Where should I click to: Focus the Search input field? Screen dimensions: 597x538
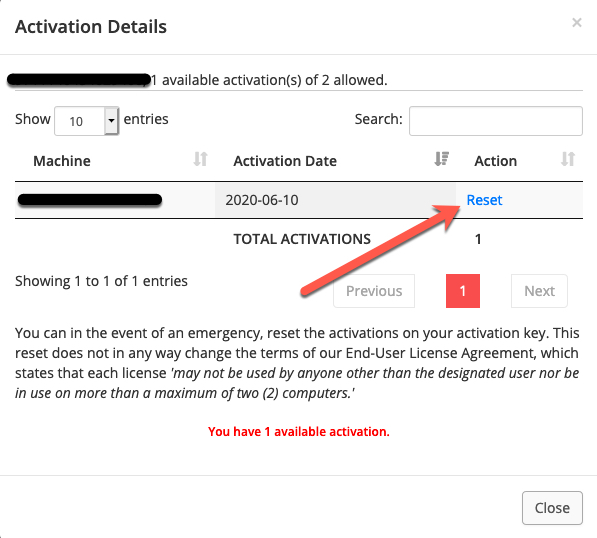pos(496,121)
